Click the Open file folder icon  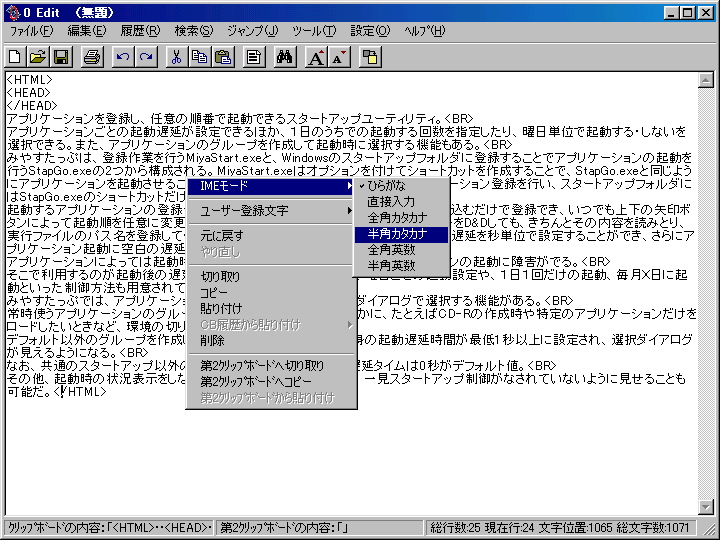pyautogui.click(x=38, y=57)
